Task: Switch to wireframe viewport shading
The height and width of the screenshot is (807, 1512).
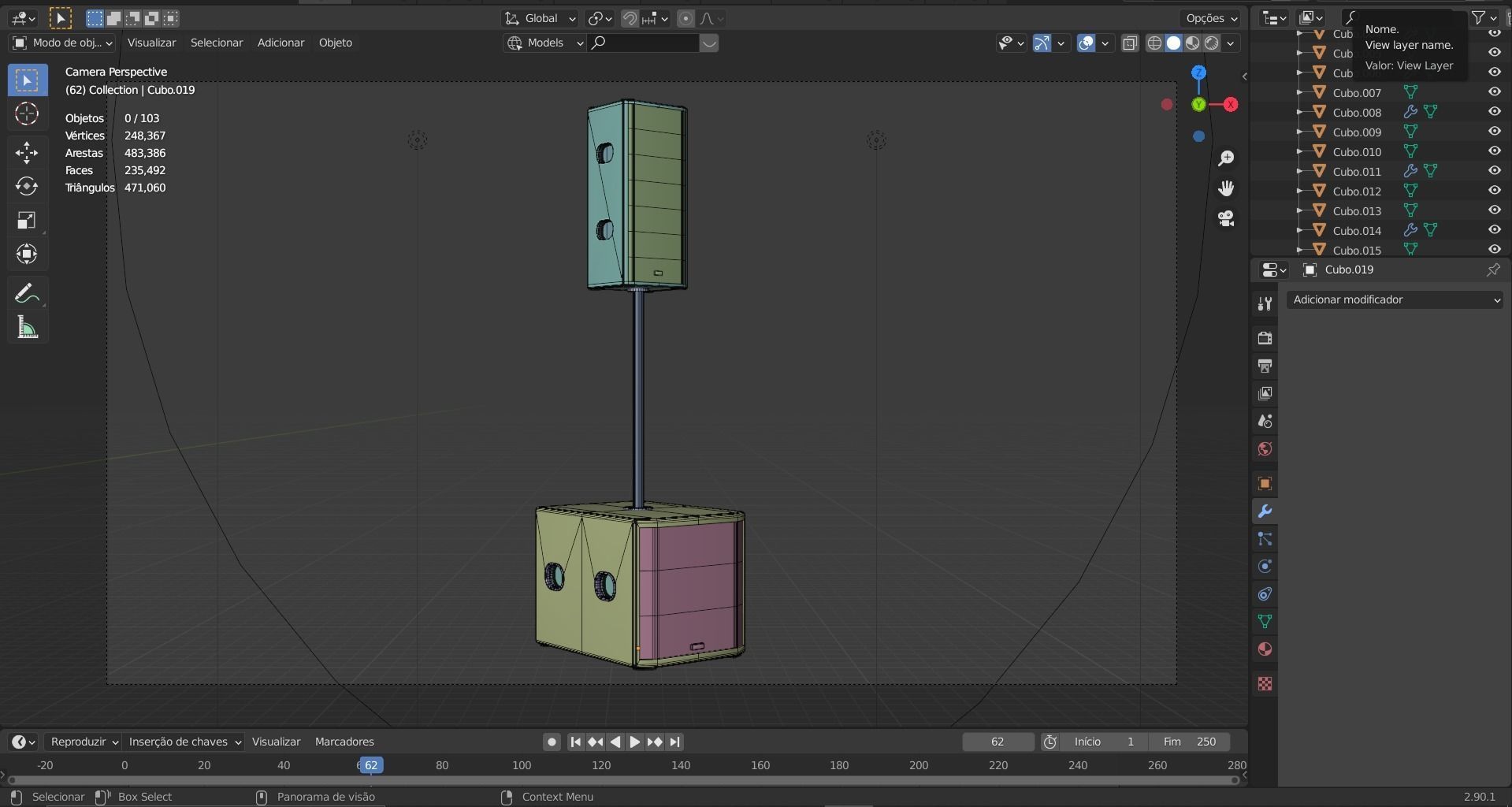Action: [1154, 43]
